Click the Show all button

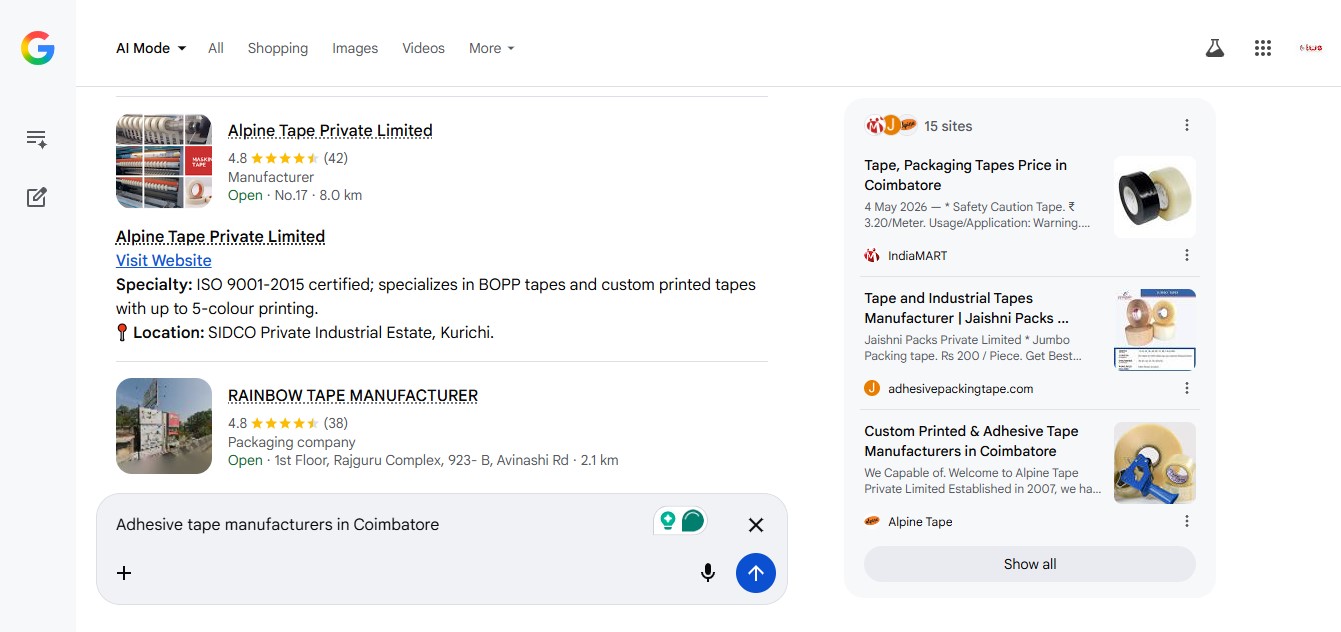coord(1030,564)
